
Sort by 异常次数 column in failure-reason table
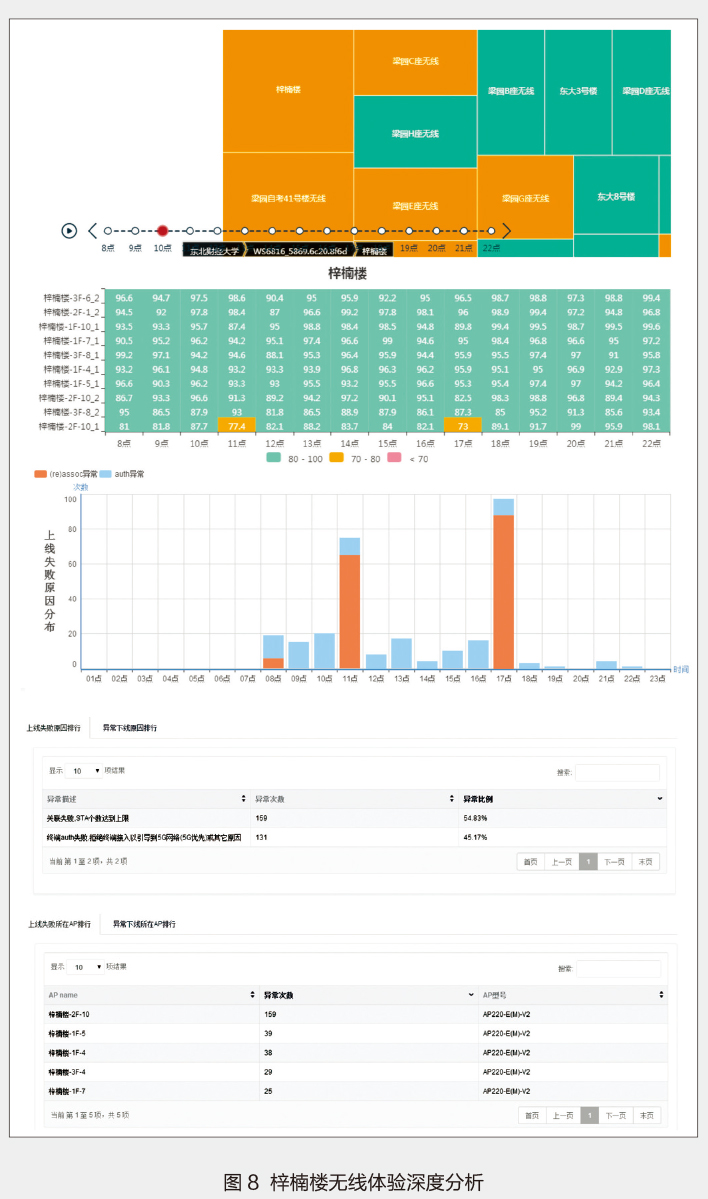click(354, 799)
